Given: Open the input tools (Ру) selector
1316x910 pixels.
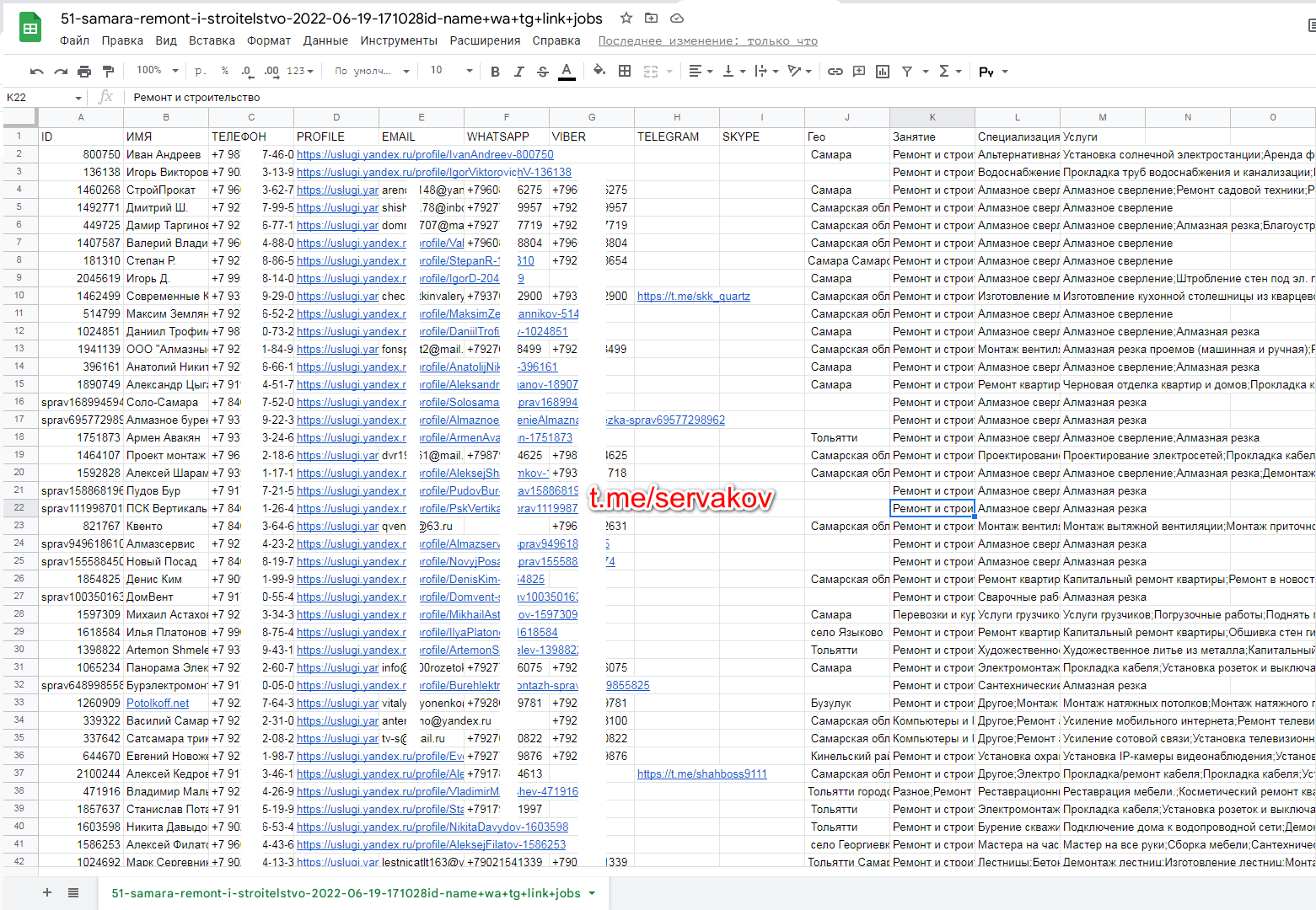Looking at the screenshot, I should pos(992,72).
